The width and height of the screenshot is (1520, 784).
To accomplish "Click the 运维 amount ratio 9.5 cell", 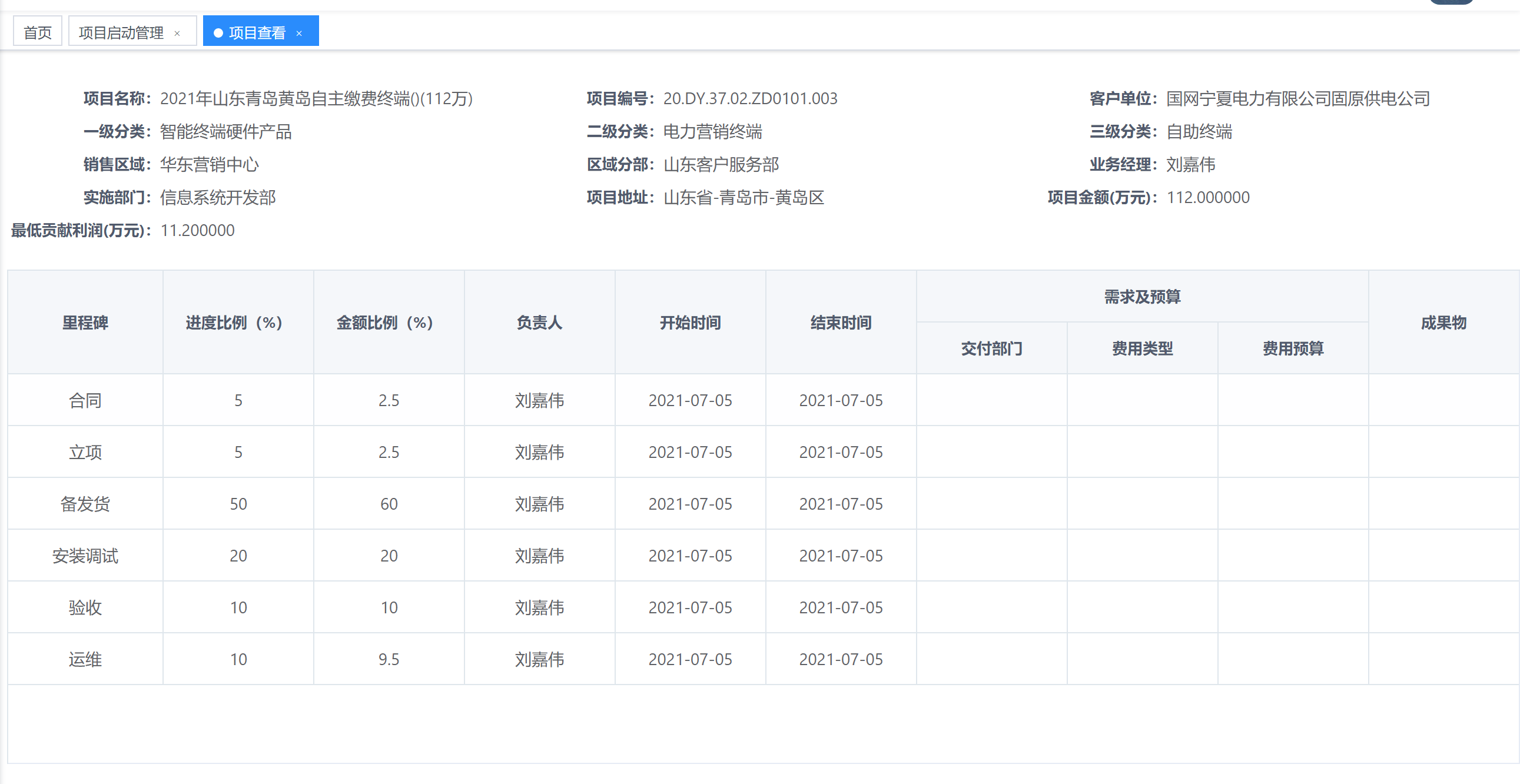I will pyautogui.click(x=389, y=659).
